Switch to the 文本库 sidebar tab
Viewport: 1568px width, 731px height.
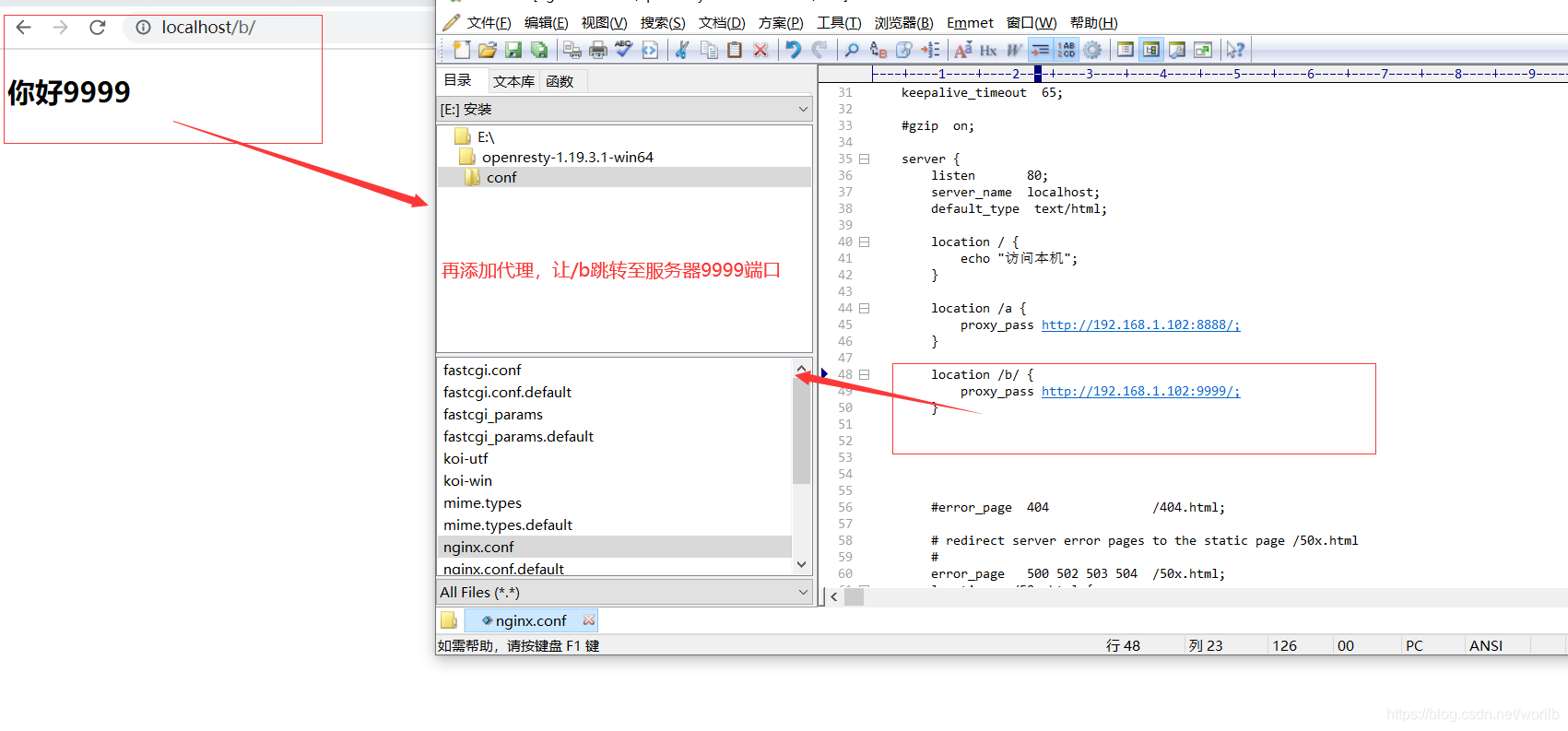pyautogui.click(x=513, y=81)
